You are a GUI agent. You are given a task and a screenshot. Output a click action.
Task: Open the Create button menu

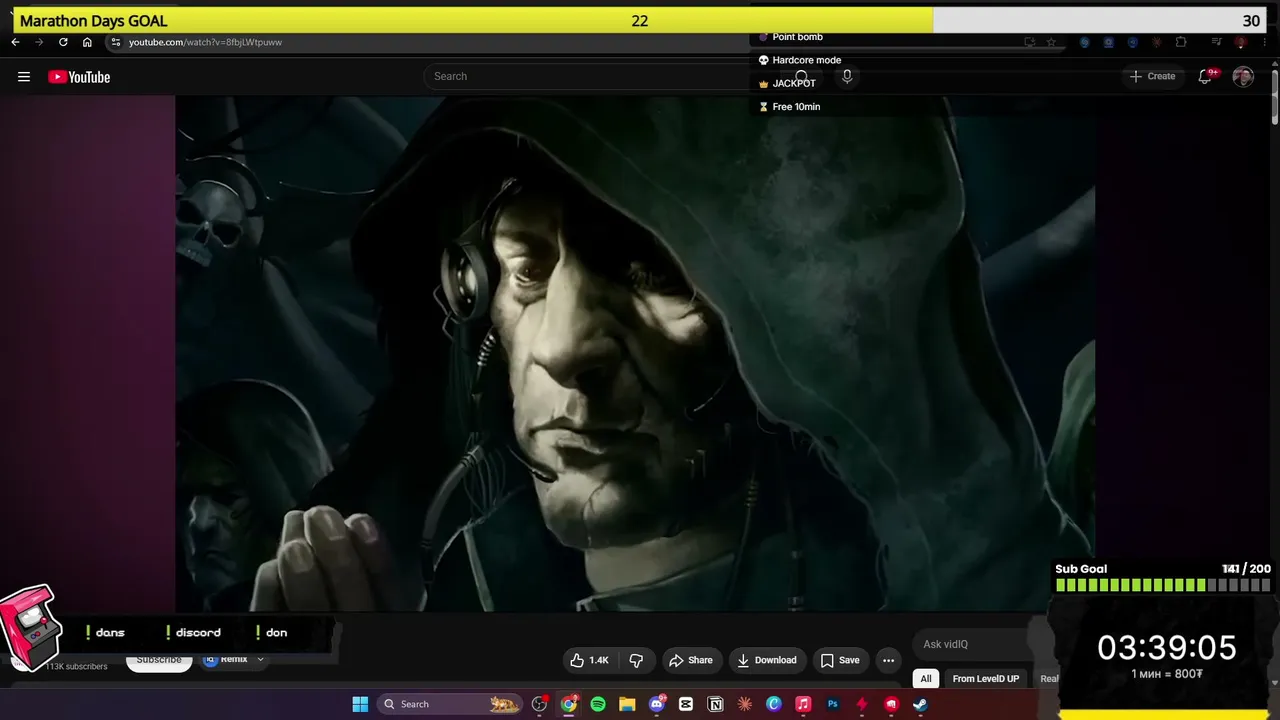coord(1152,76)
